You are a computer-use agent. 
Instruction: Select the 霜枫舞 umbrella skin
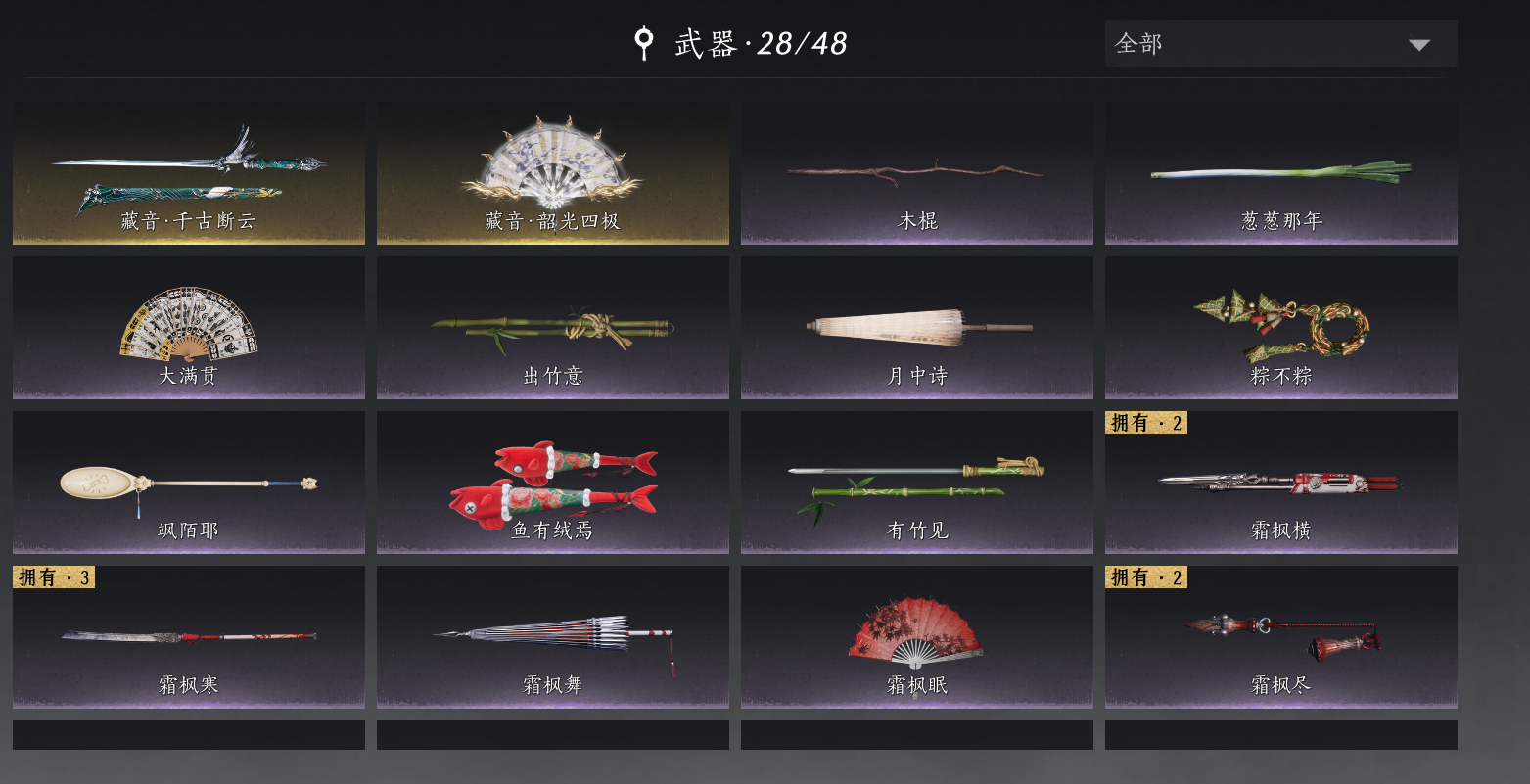tap(553, 637)
